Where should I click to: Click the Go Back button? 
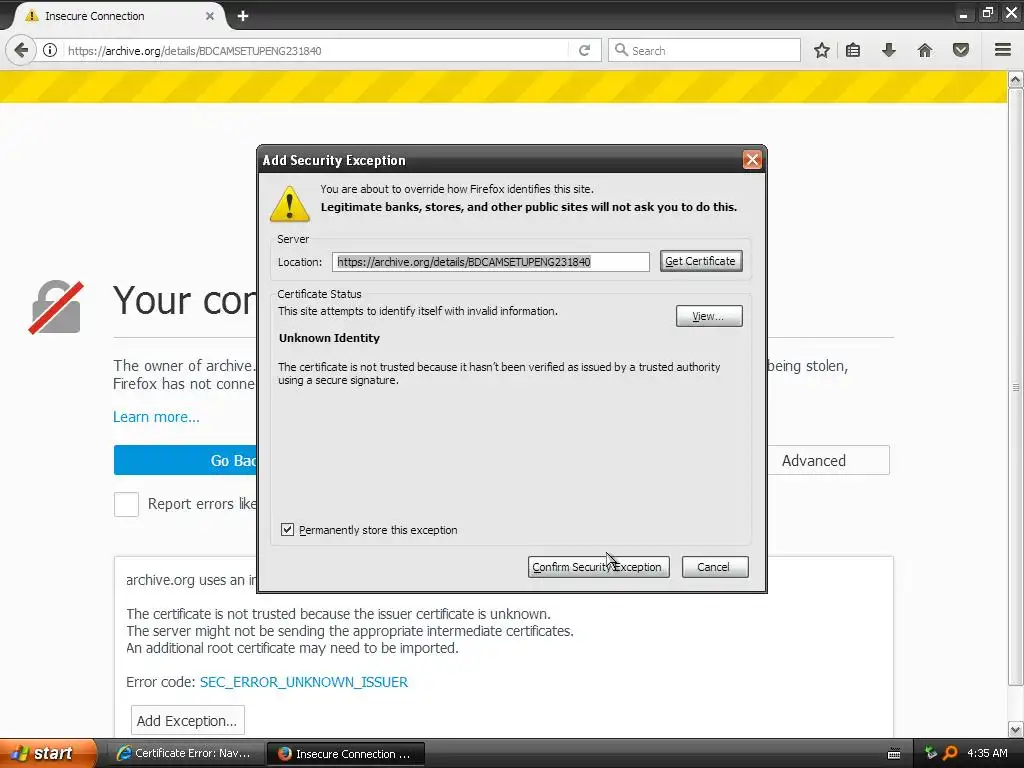click(185, 460)
